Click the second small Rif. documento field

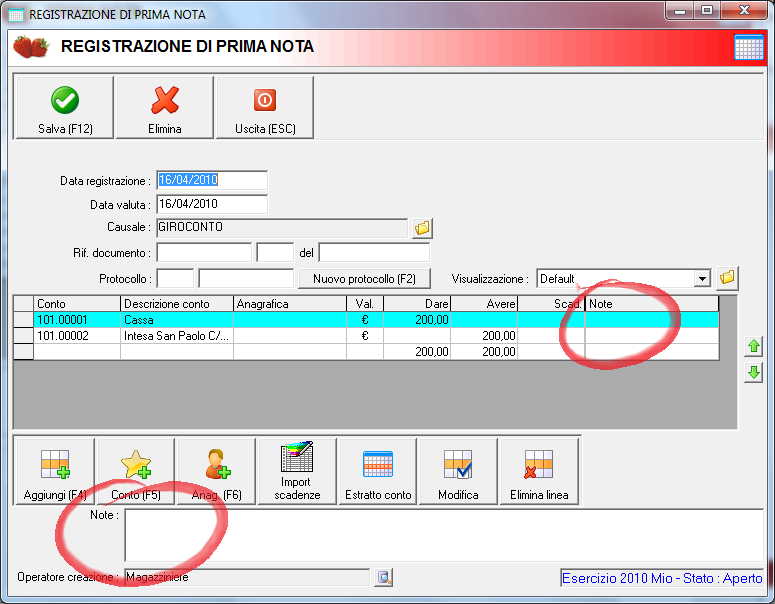tap(275, 253)
